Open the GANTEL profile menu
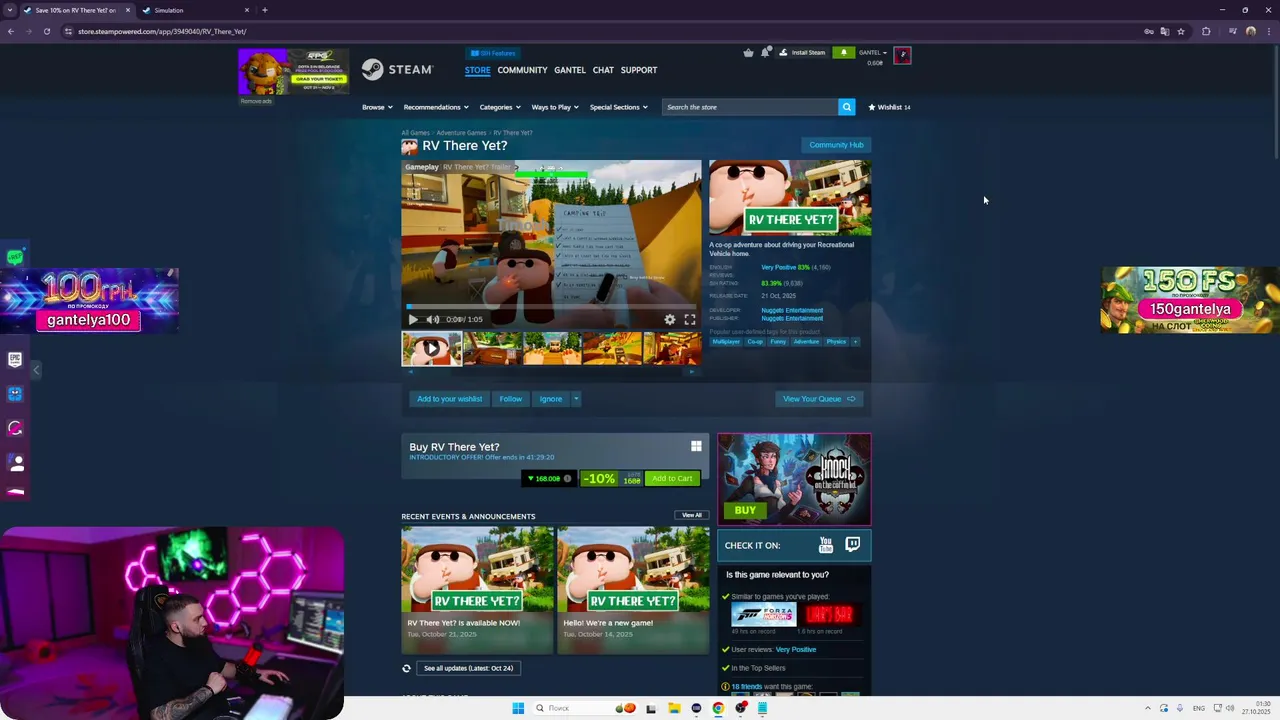1280x720 pixels. (x=570, y=70)
